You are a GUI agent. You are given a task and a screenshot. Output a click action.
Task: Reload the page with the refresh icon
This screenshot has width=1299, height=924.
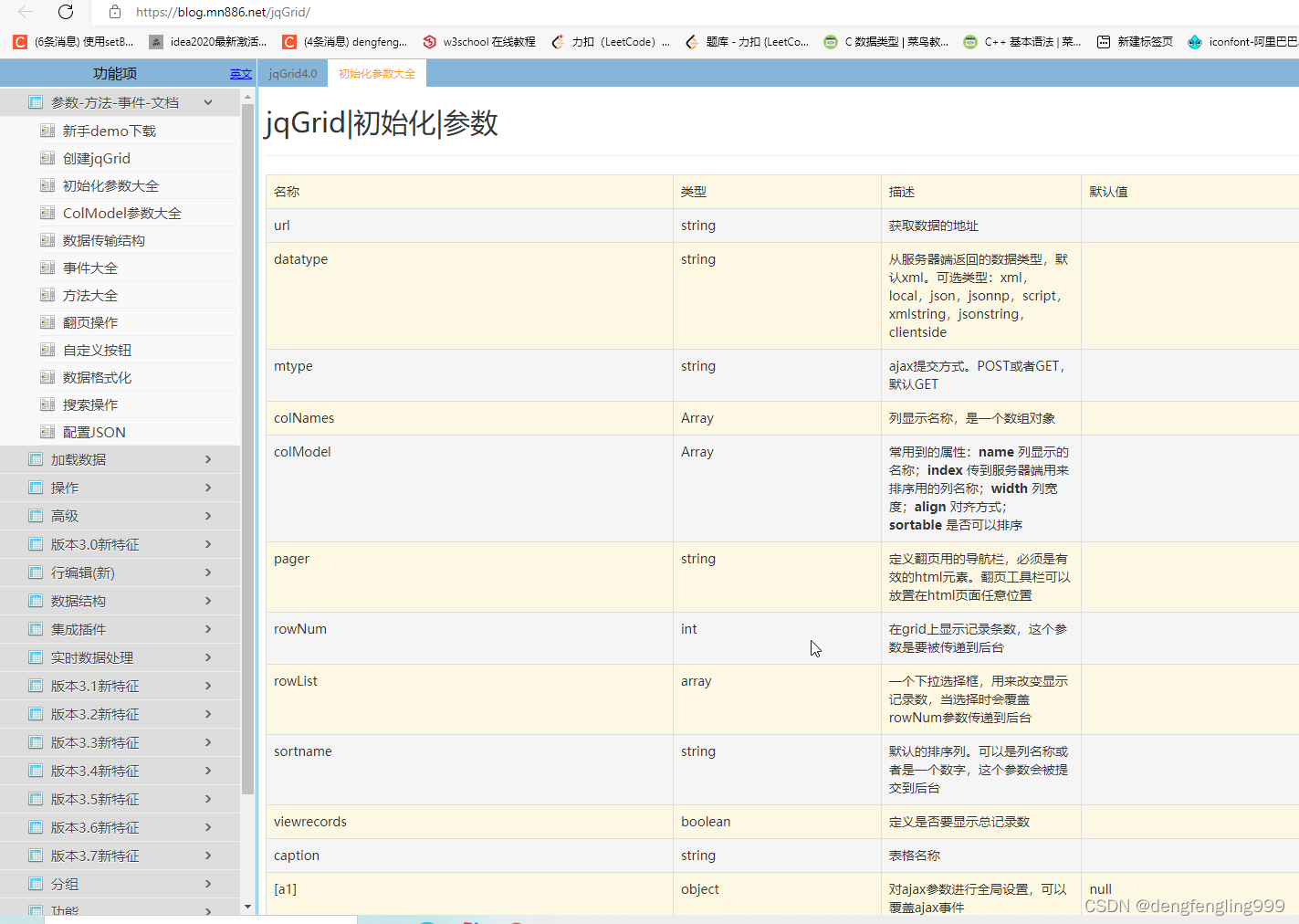click(62, 12)
